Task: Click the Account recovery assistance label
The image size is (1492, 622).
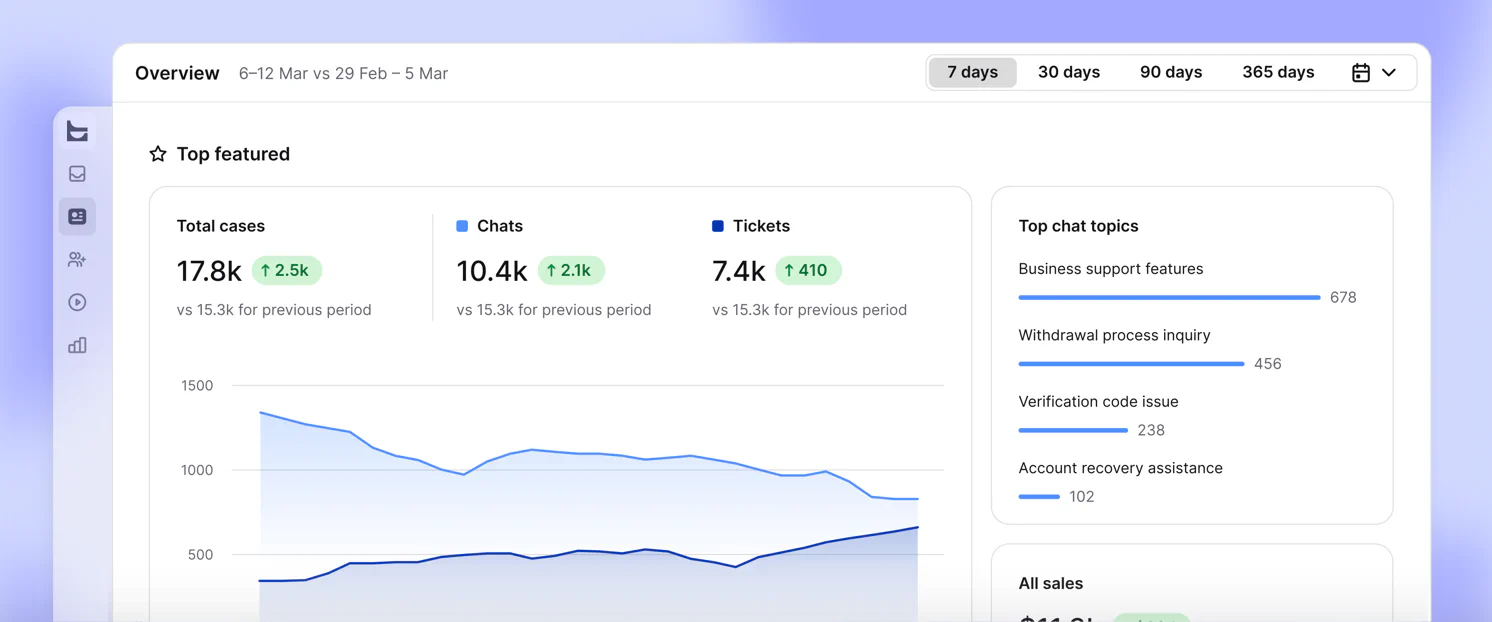Action: coord(1120,468)
